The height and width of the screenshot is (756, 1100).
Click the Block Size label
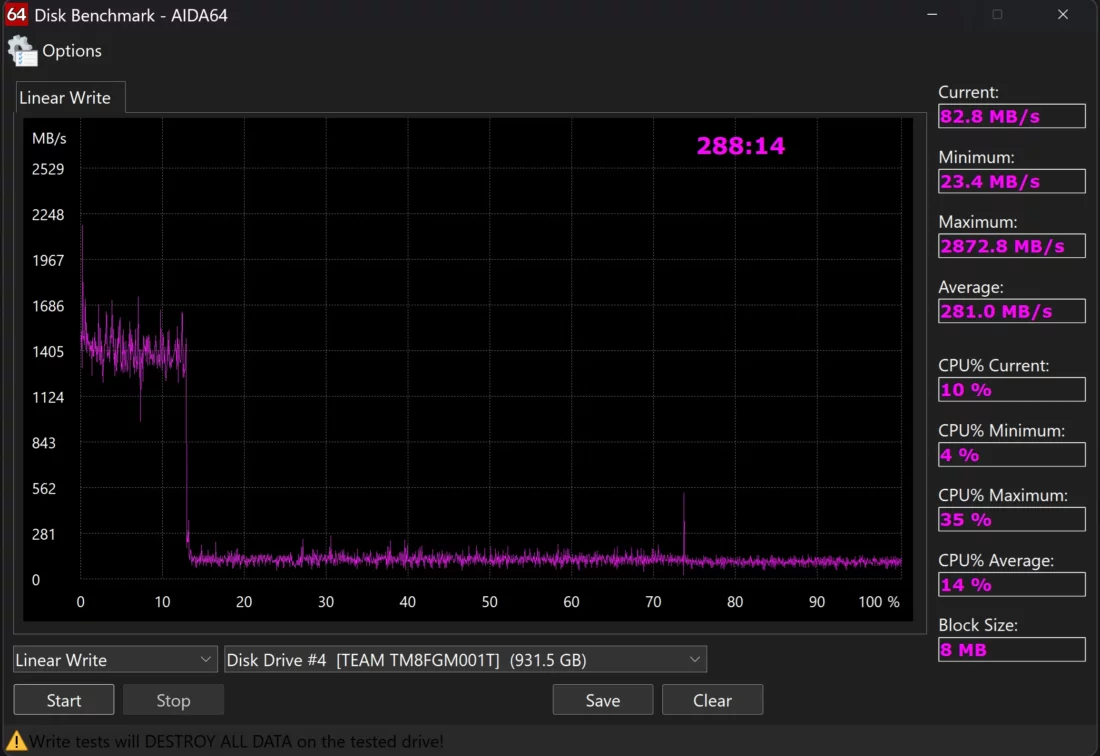point(978,625)
